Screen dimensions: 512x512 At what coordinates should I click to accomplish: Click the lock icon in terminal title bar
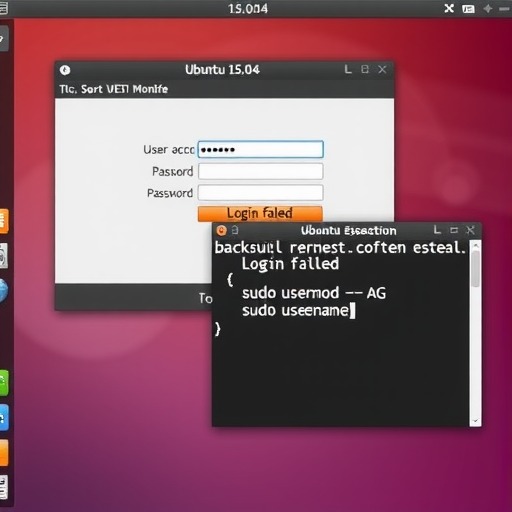[x=235, y=230]
